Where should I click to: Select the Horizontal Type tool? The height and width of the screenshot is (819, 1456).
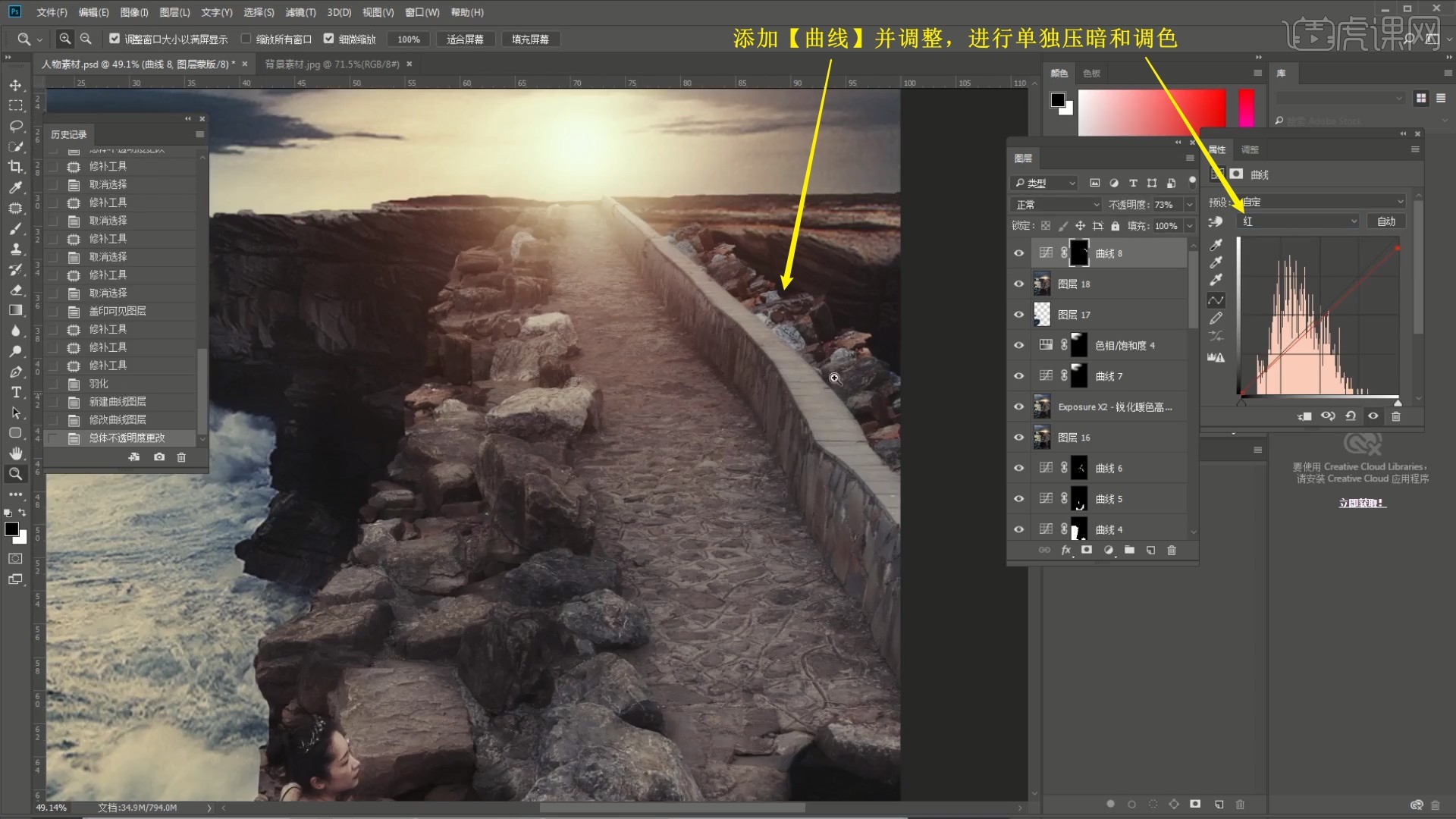click(x=15, y=392)
